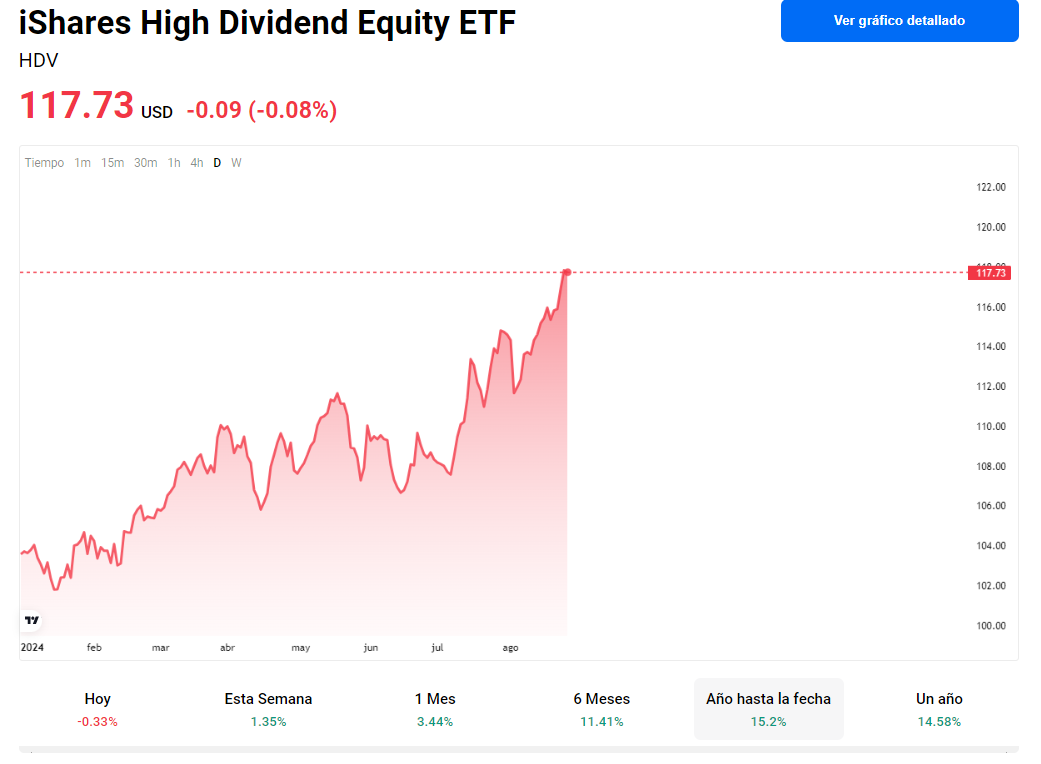Image resolution: width=1041 pixels, height=764 pixels.
Task: Select the 1m timeframe interval
Action: point(82,163)
